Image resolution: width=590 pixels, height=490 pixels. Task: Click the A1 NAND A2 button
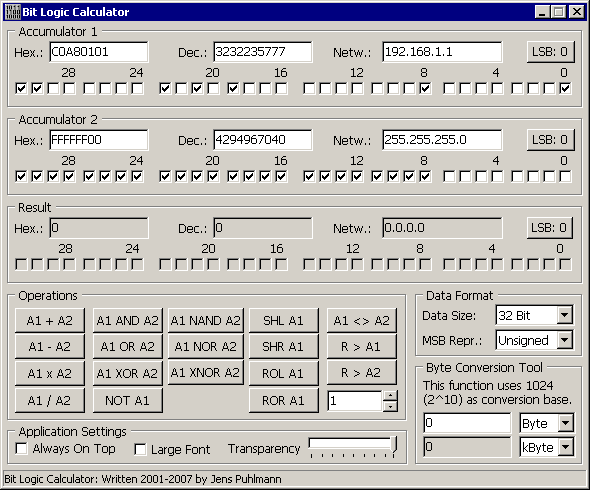click(x=205, y=320)
